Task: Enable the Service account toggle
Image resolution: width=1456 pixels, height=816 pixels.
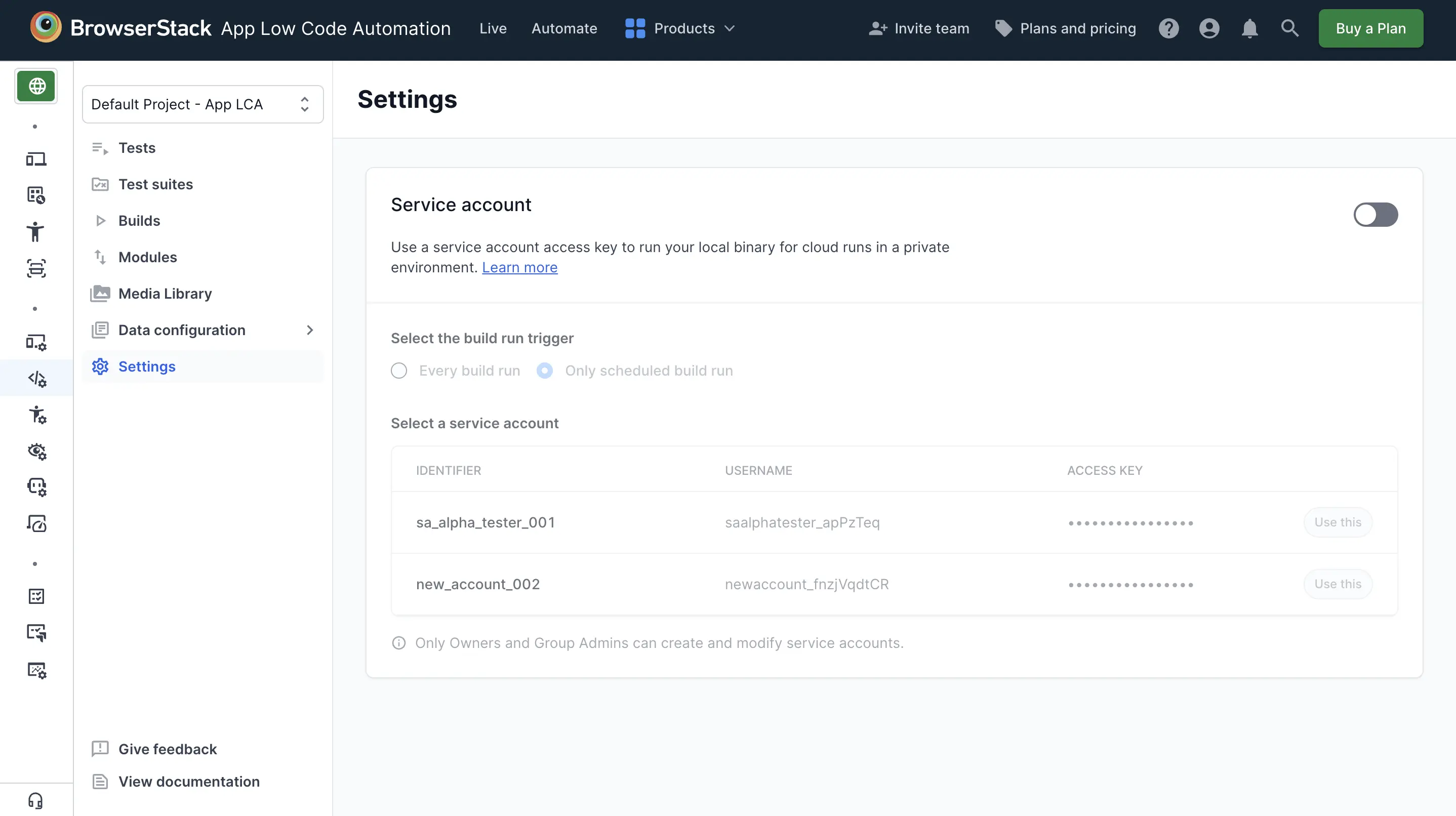Action: pyautogui.click(x=1375, y=215)
